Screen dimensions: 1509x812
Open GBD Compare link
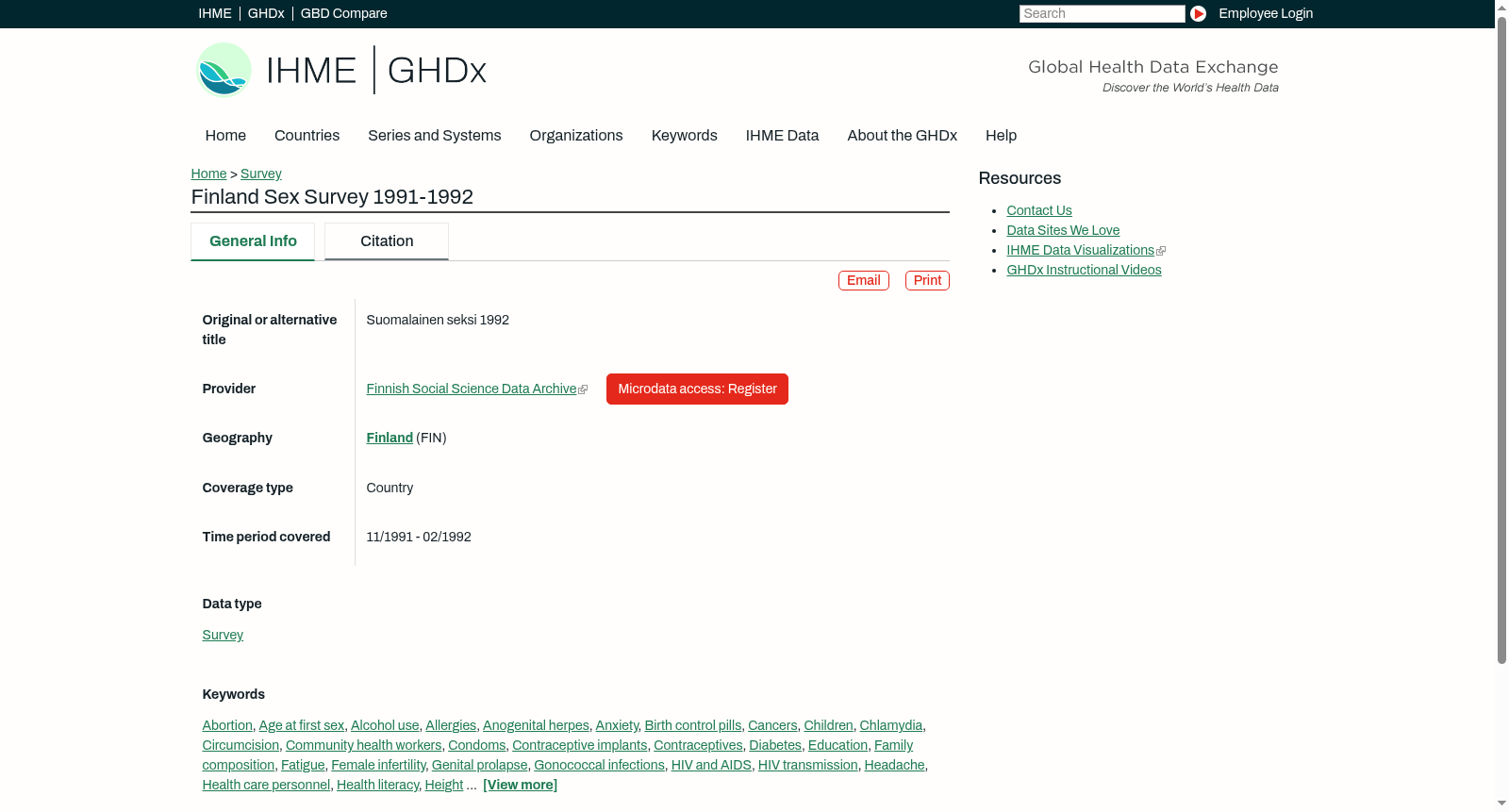[x=344, y=13]
